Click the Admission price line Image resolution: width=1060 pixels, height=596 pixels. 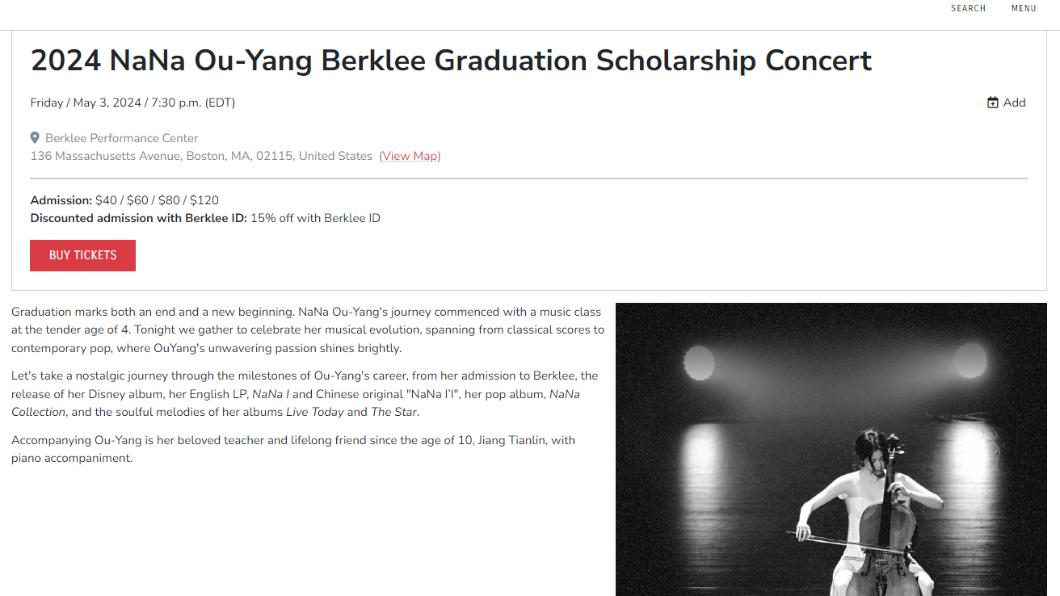124,200
